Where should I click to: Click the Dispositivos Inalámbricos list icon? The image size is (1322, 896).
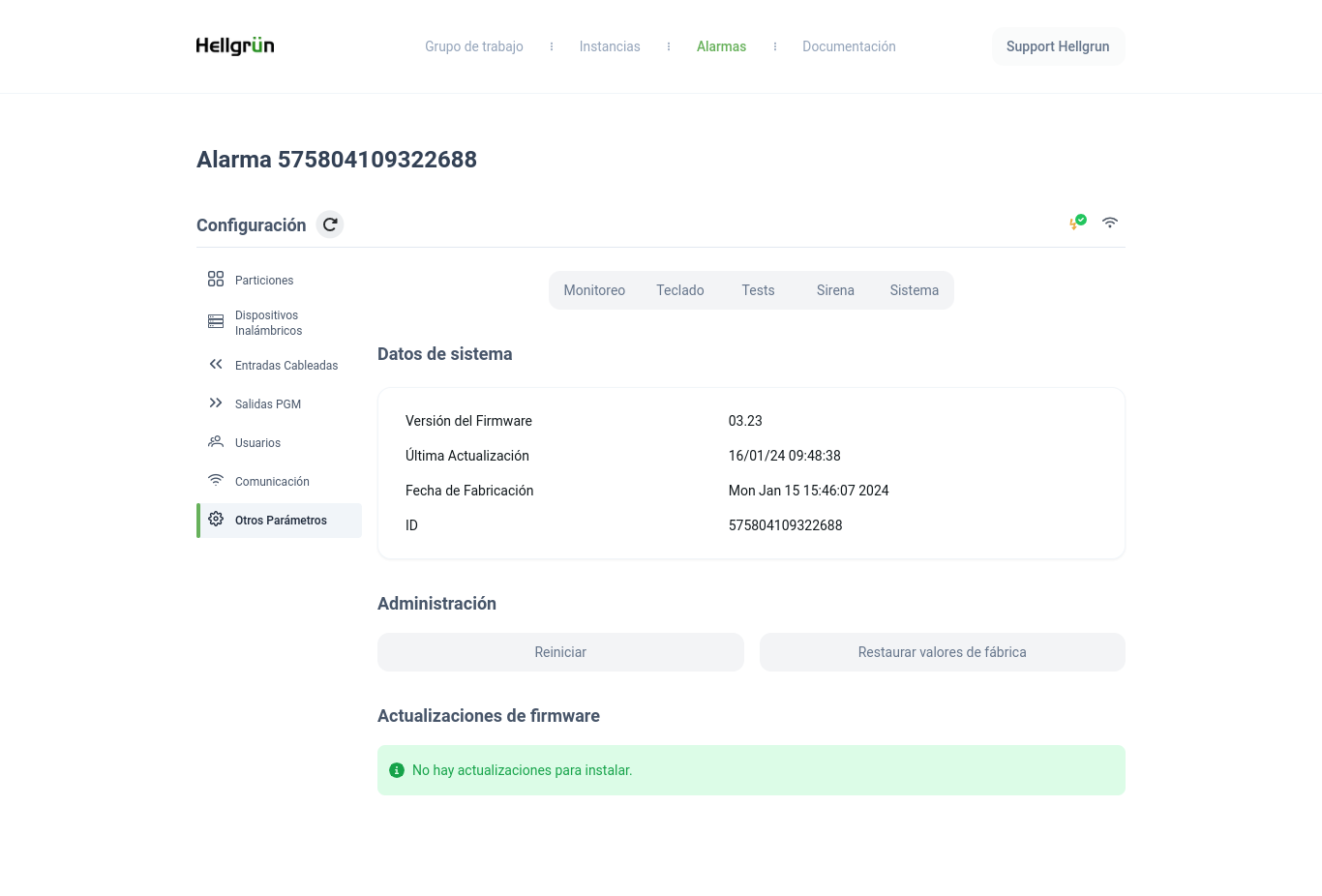click(216, 322)
